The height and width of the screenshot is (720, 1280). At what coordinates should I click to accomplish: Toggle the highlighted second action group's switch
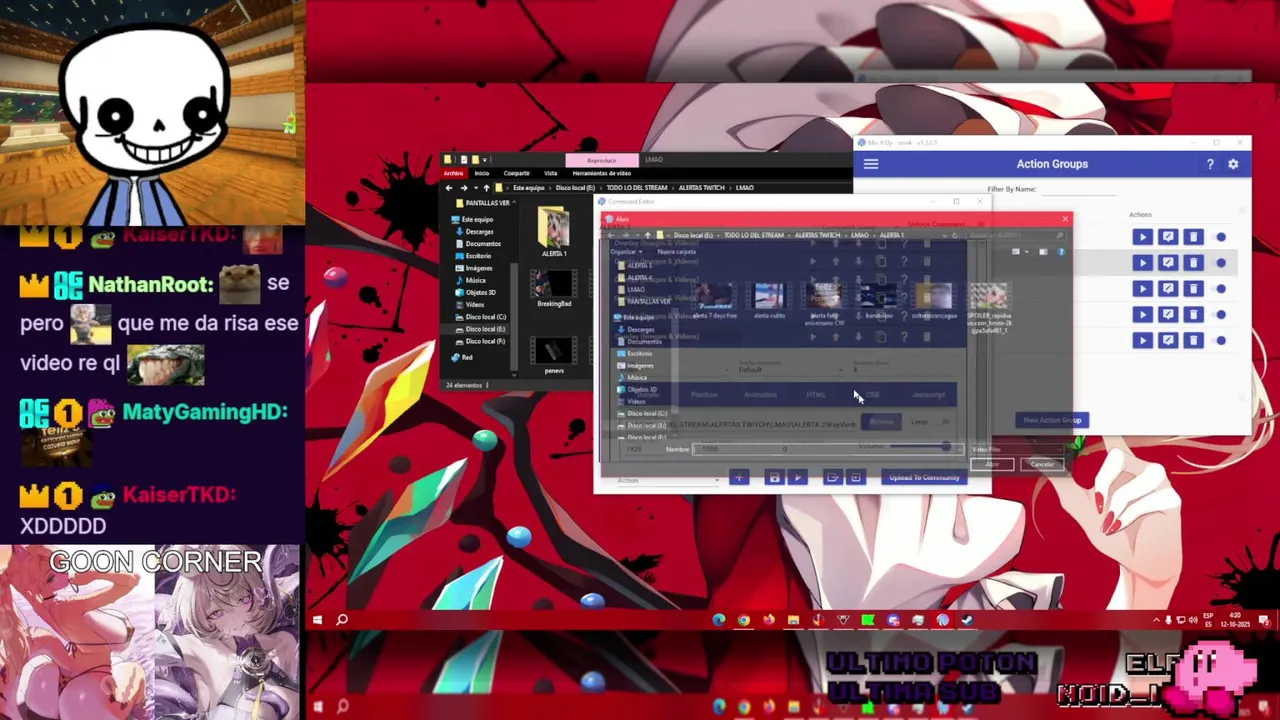[1221, 263]
